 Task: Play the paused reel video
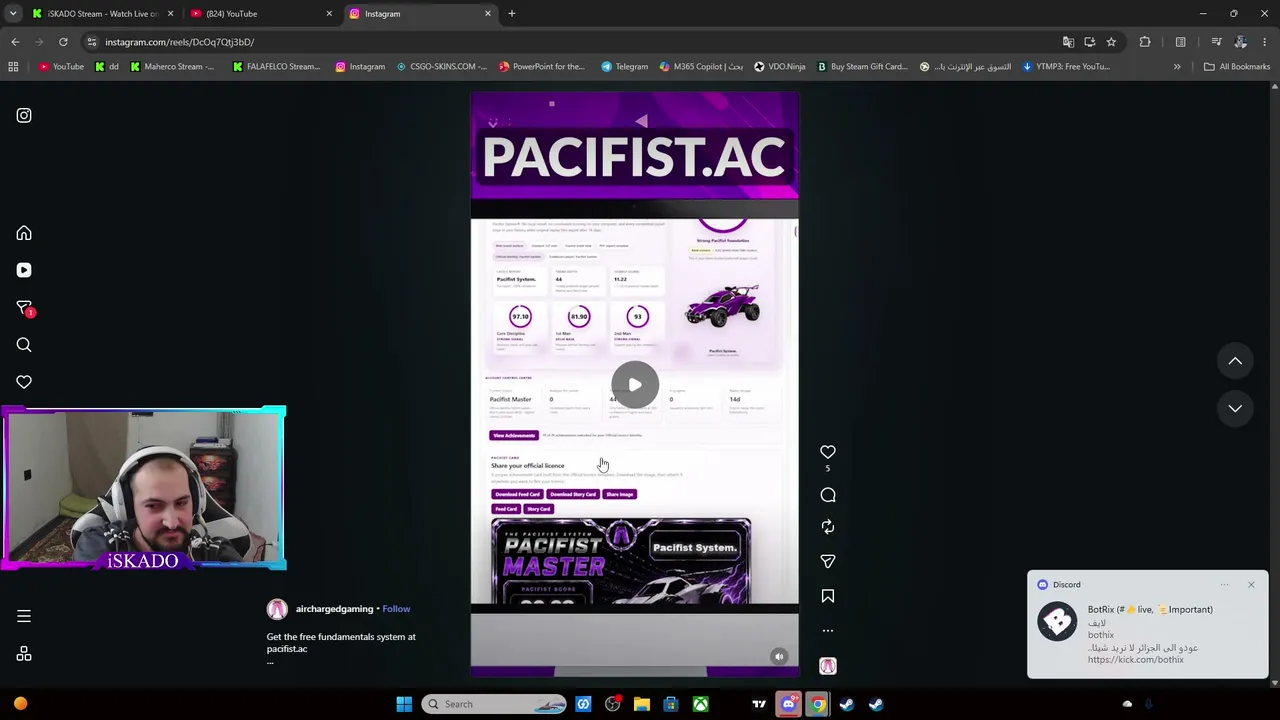pyautogui.click(x=635, y=385)
